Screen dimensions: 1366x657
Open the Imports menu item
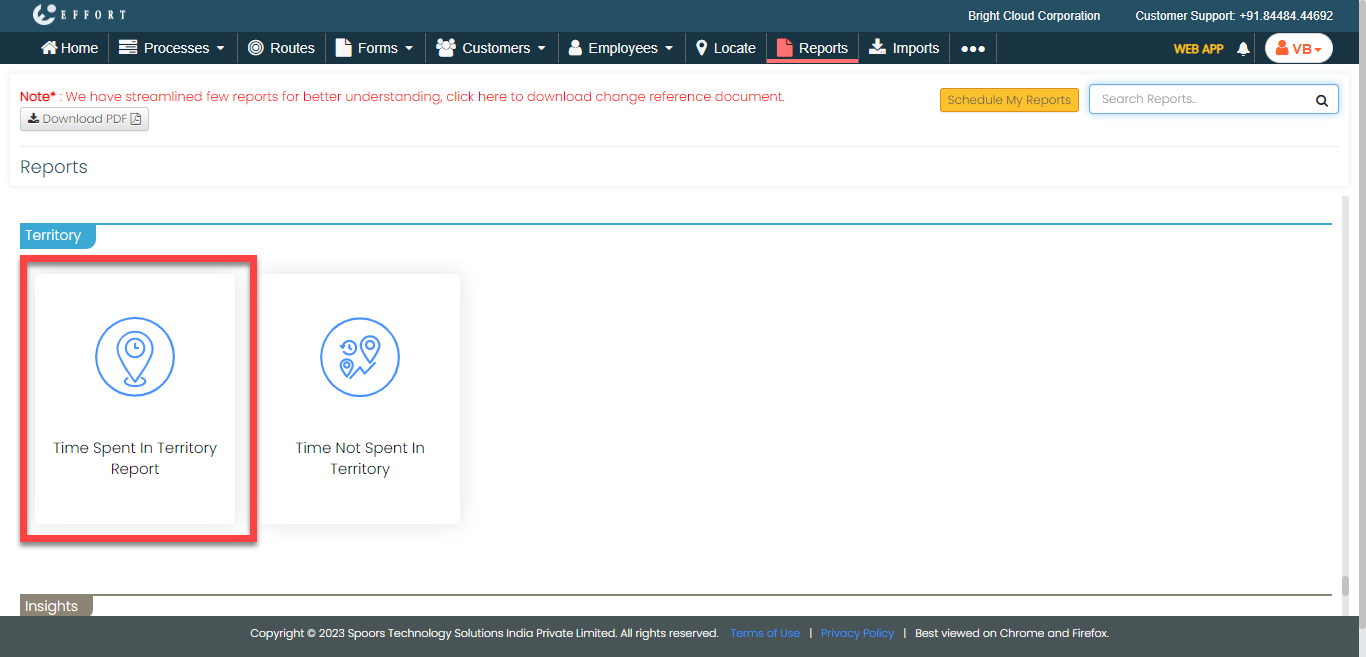(904, 48)
